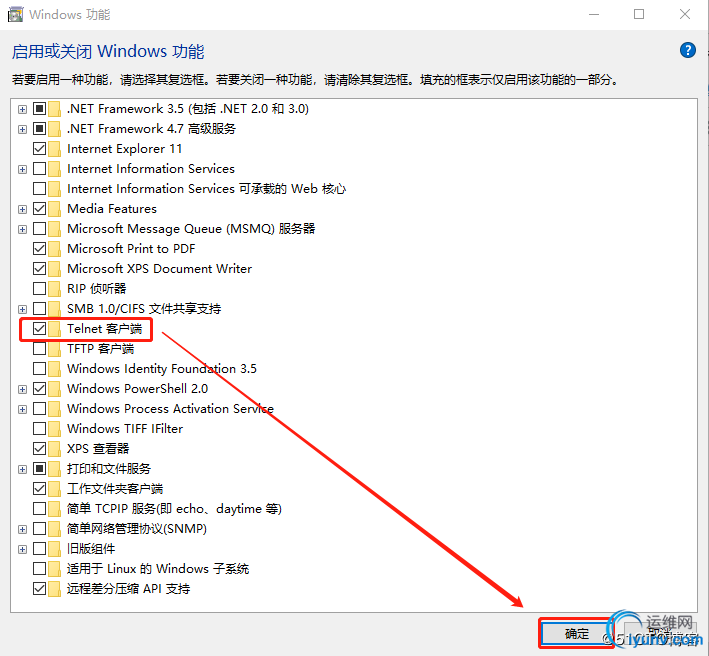The height and width of the screenshot is (656, 709).
Task: Select 简单网络管理协议(SNMP) label
Action: click(137, 529)
